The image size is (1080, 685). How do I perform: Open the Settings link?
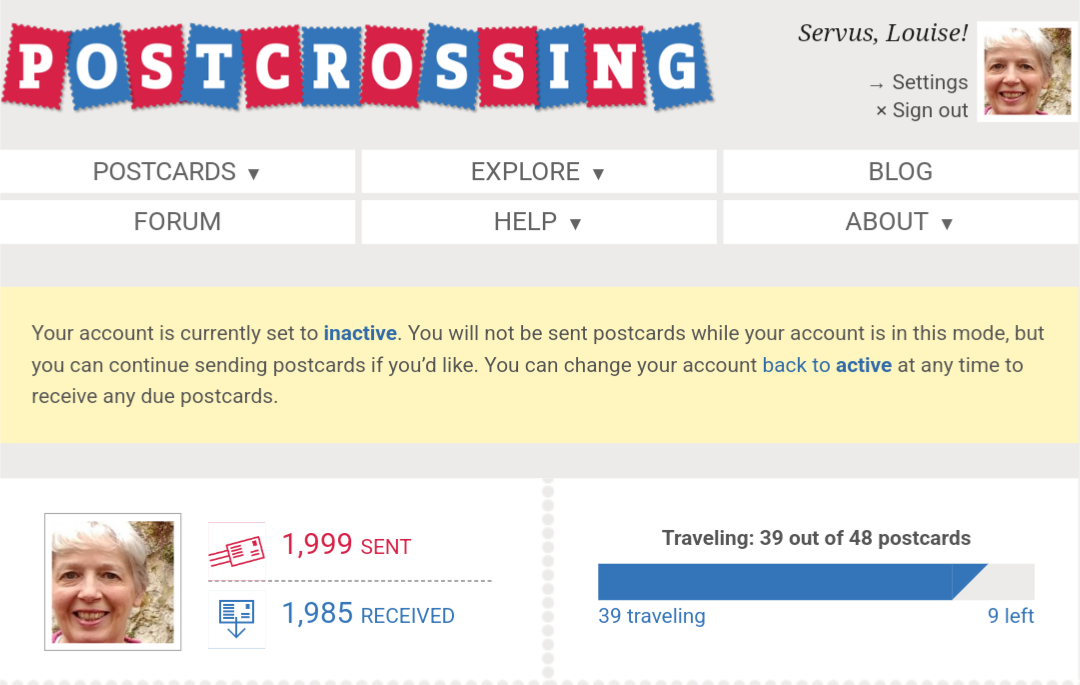pyautogui.click(x=918, y=83)
